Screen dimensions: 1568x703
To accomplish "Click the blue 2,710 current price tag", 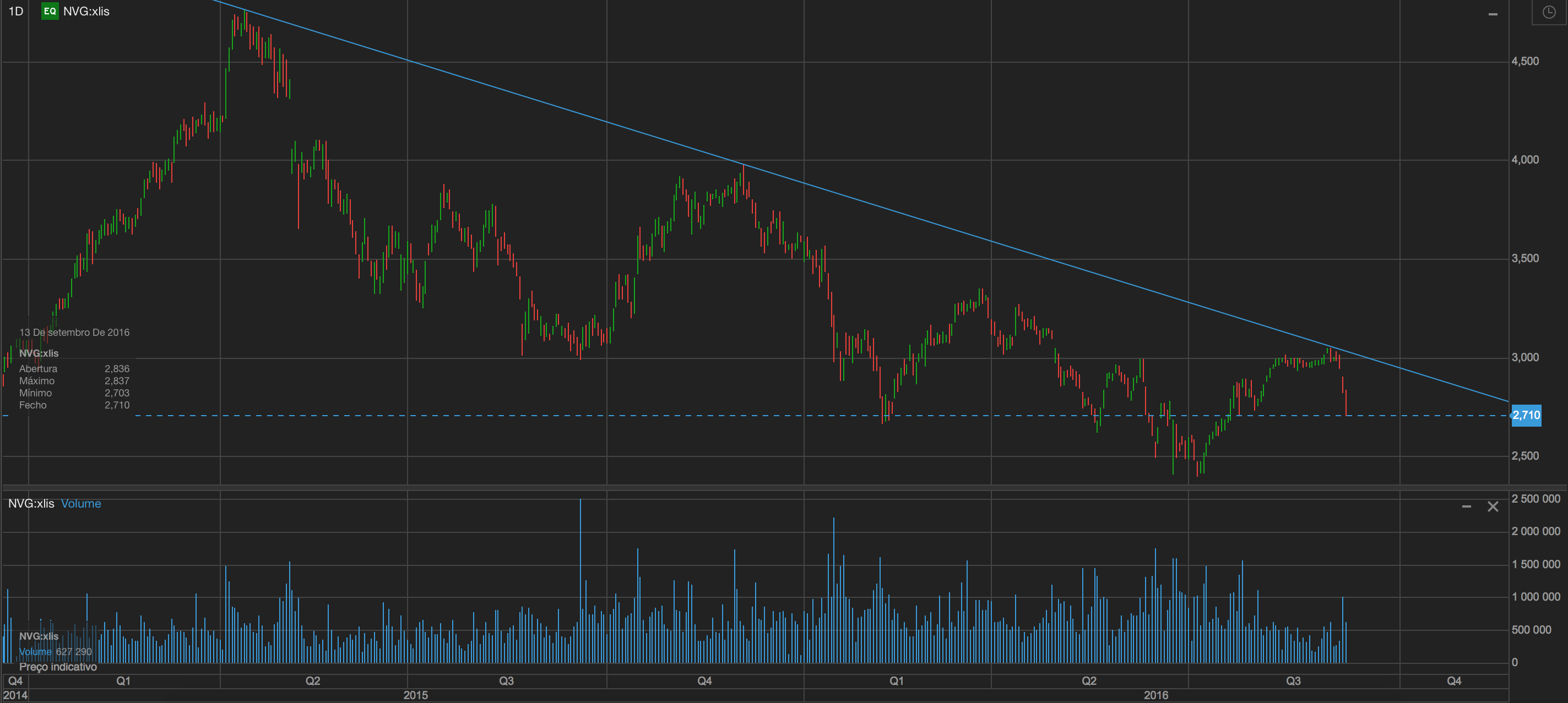I will click(x=1526, y=415).
